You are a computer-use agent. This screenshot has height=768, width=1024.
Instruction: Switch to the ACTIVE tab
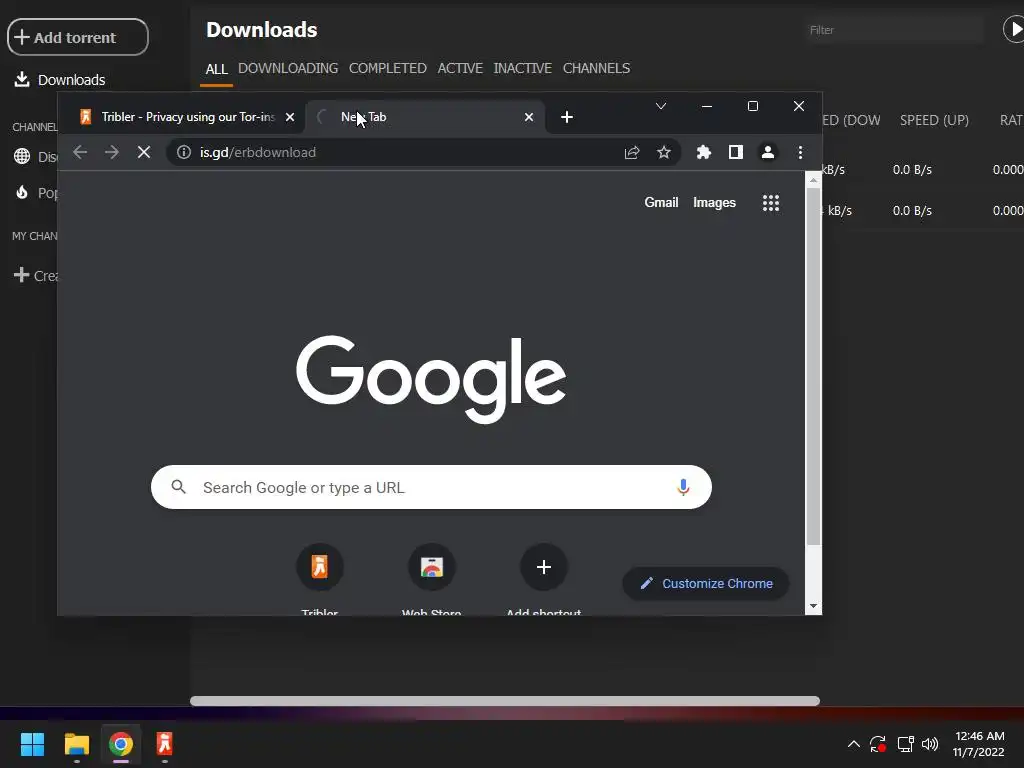pos(460,68)
